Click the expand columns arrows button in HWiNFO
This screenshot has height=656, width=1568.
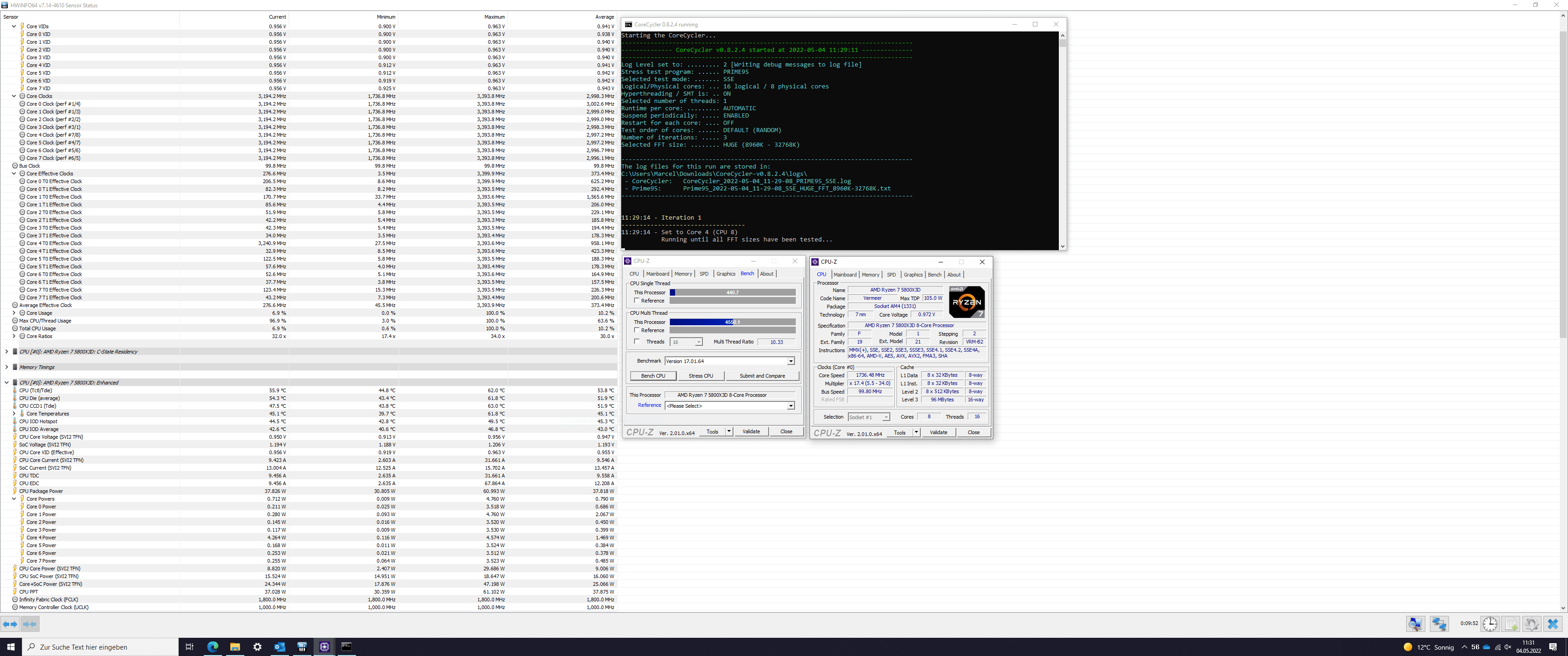click(10, 624)
